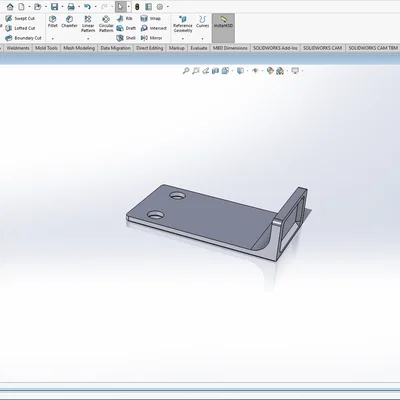Viewport: 400px width, 400px height.
Task: Select the Shell feature tool
Action: coord(126,38)
